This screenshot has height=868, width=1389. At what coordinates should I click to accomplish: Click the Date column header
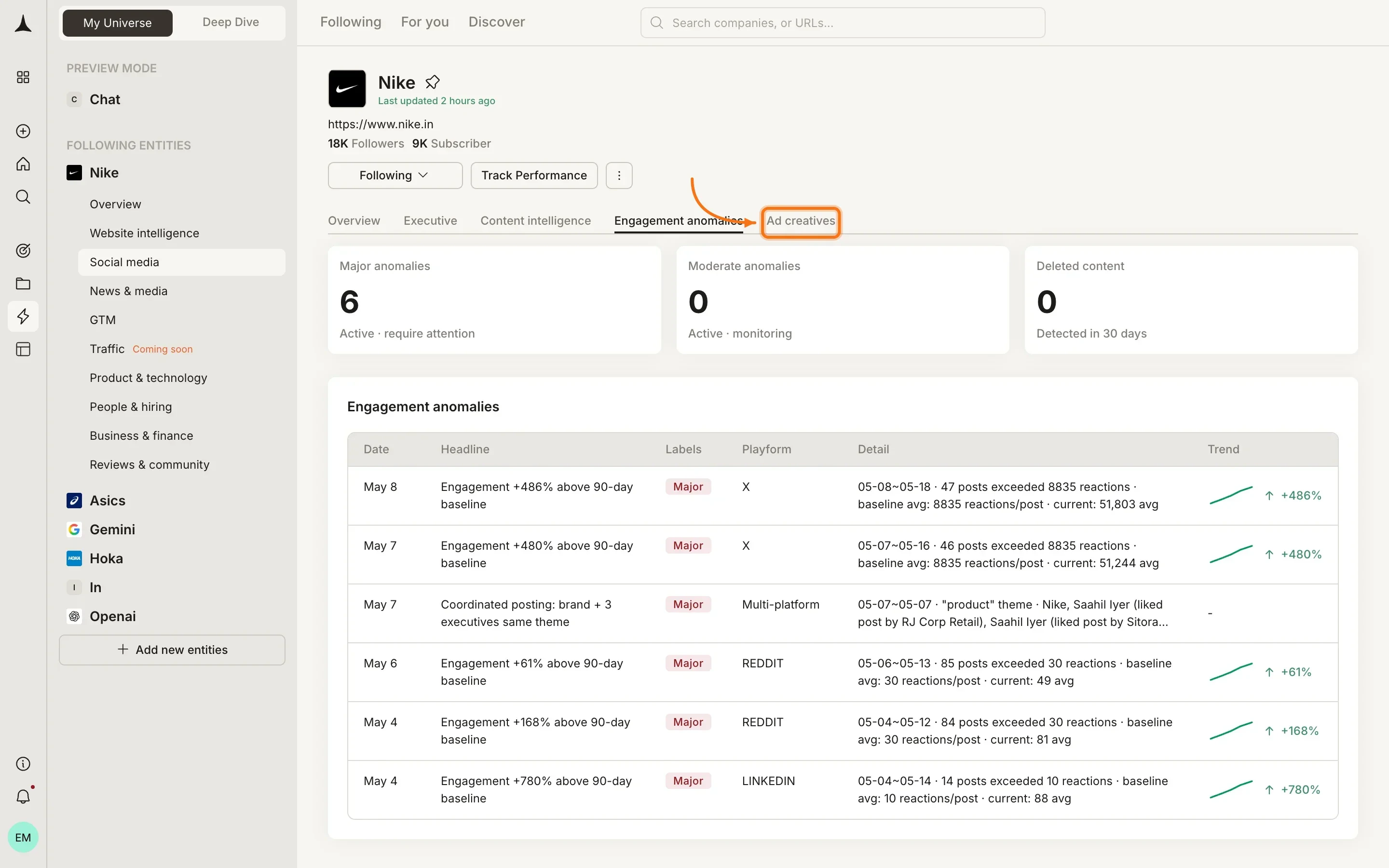click(376, 449)
